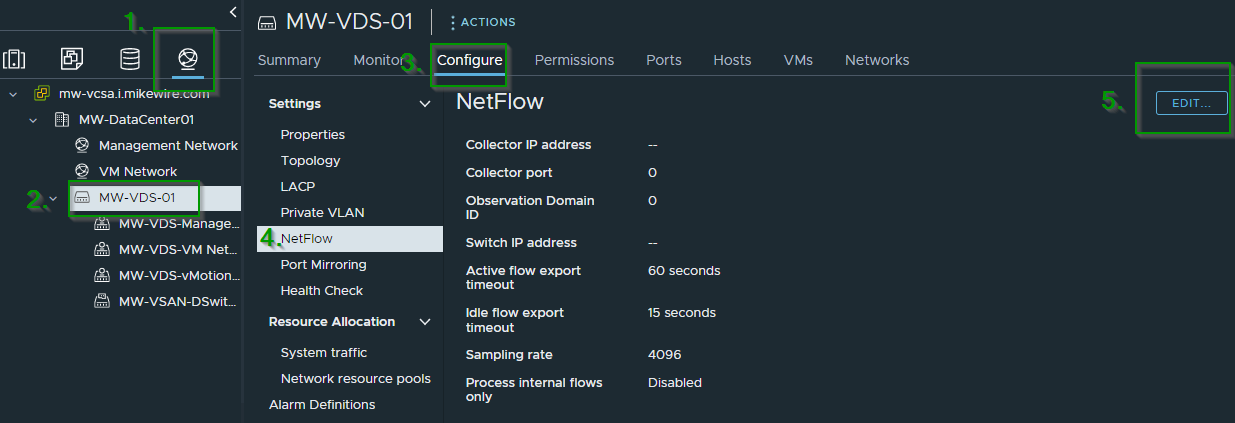Collapse the left navigation pane arrow
The image size is (1235, 423).
(233, 12)
